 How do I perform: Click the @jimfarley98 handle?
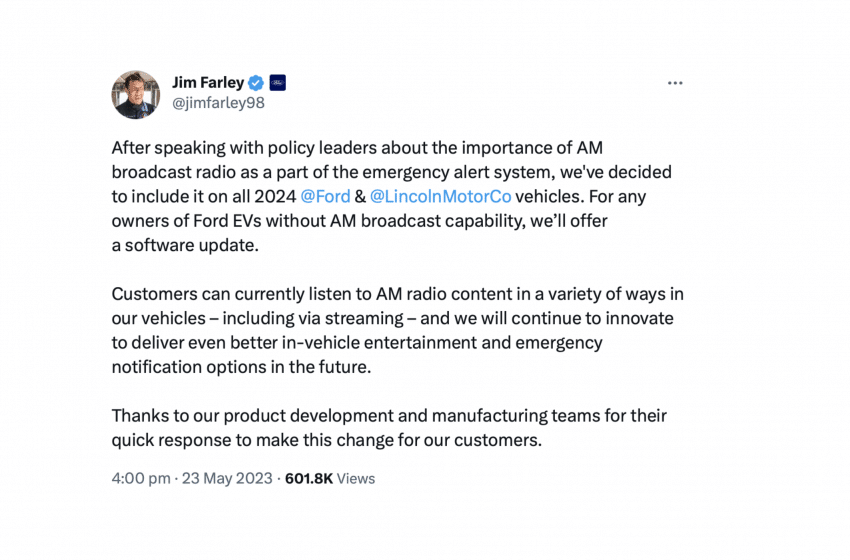[220, 103]
